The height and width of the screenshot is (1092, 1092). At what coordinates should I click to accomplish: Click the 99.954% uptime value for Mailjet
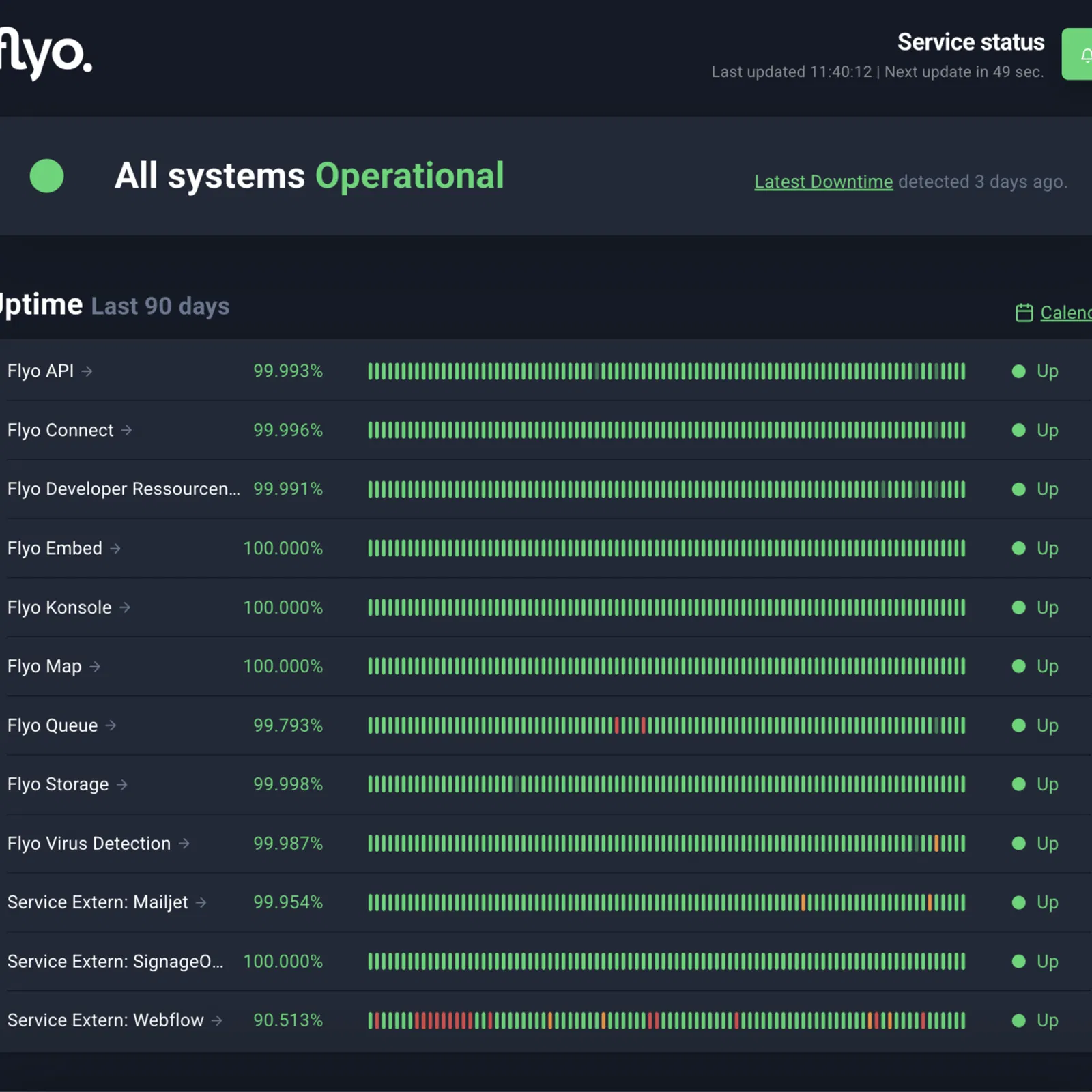288,902
